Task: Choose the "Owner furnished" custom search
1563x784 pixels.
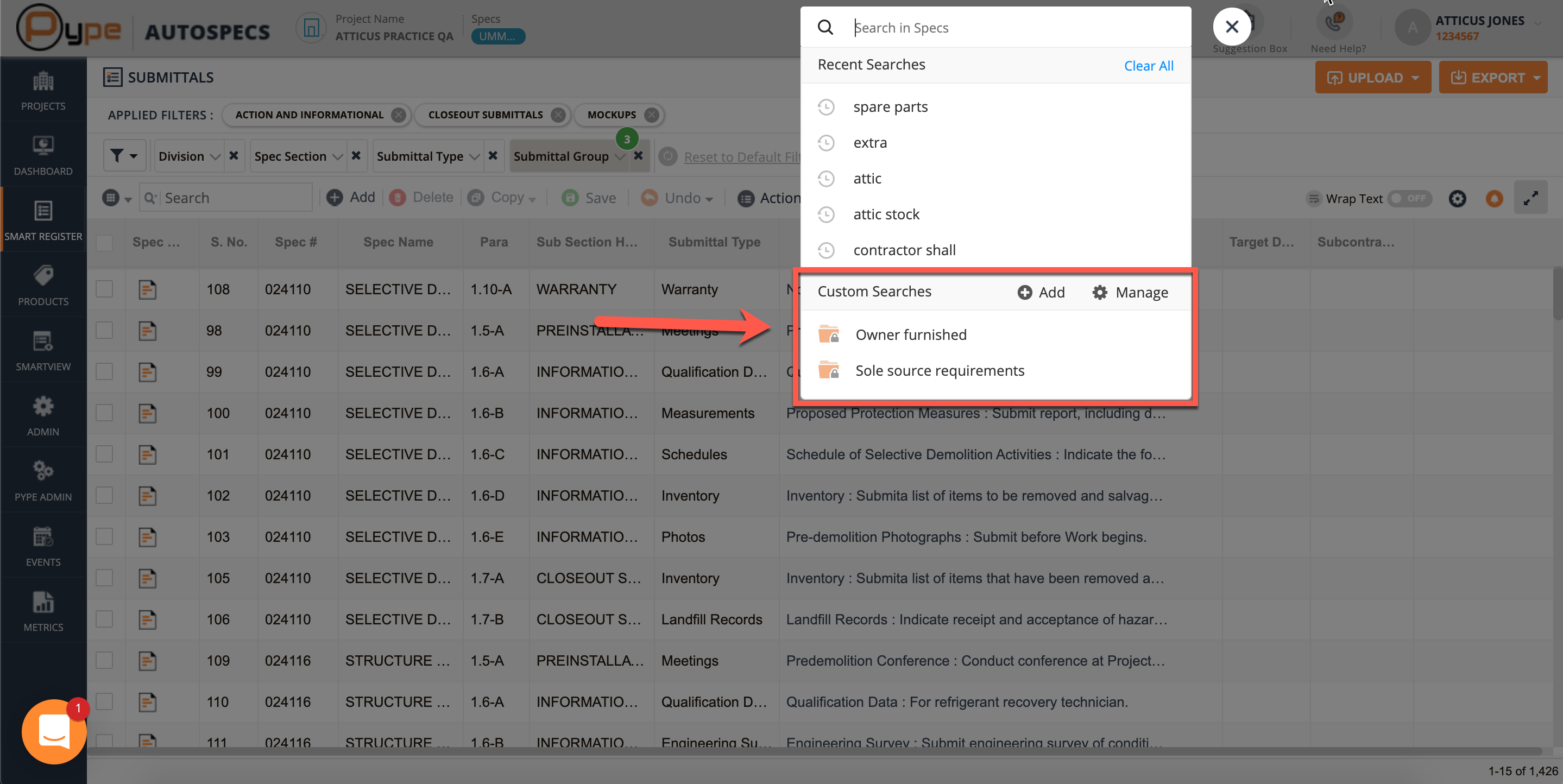Action: coord(910,335)
